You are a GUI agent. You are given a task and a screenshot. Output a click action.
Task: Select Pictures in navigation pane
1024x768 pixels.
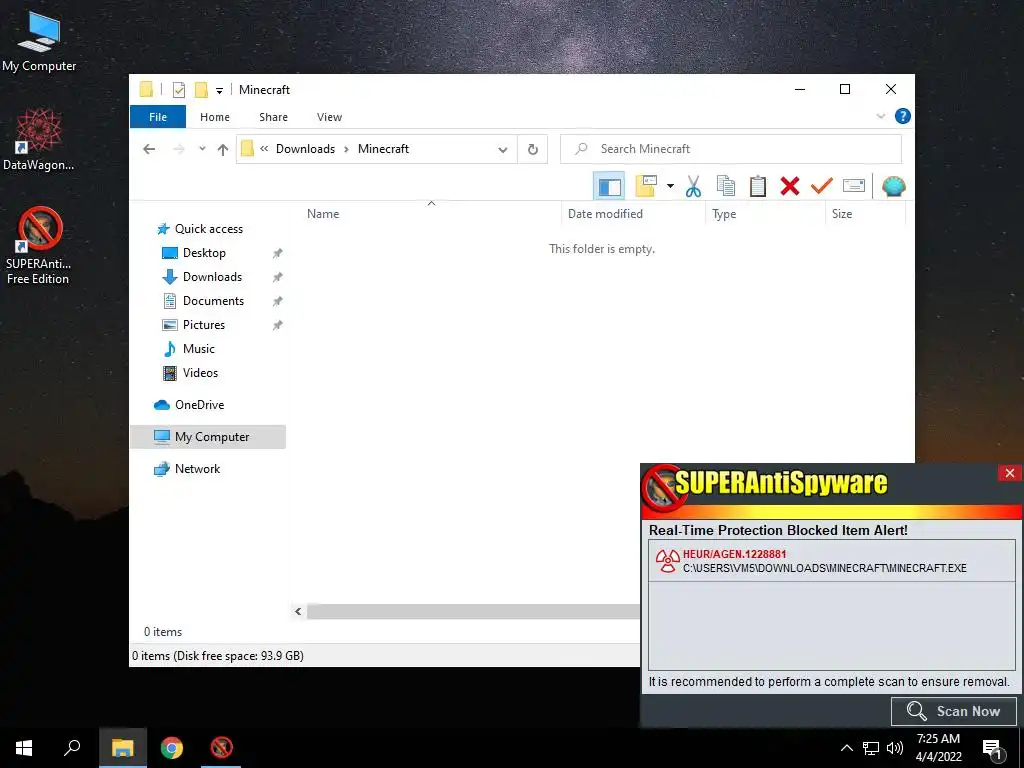[204, 325]
